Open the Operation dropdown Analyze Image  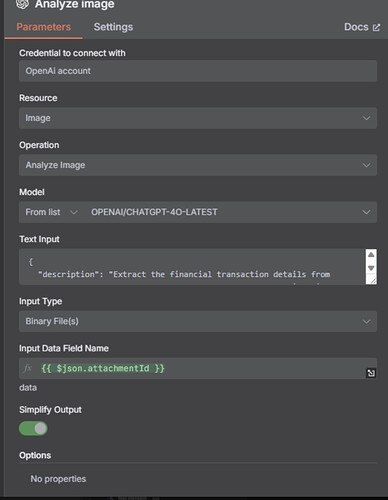click(x=198, y=165)
